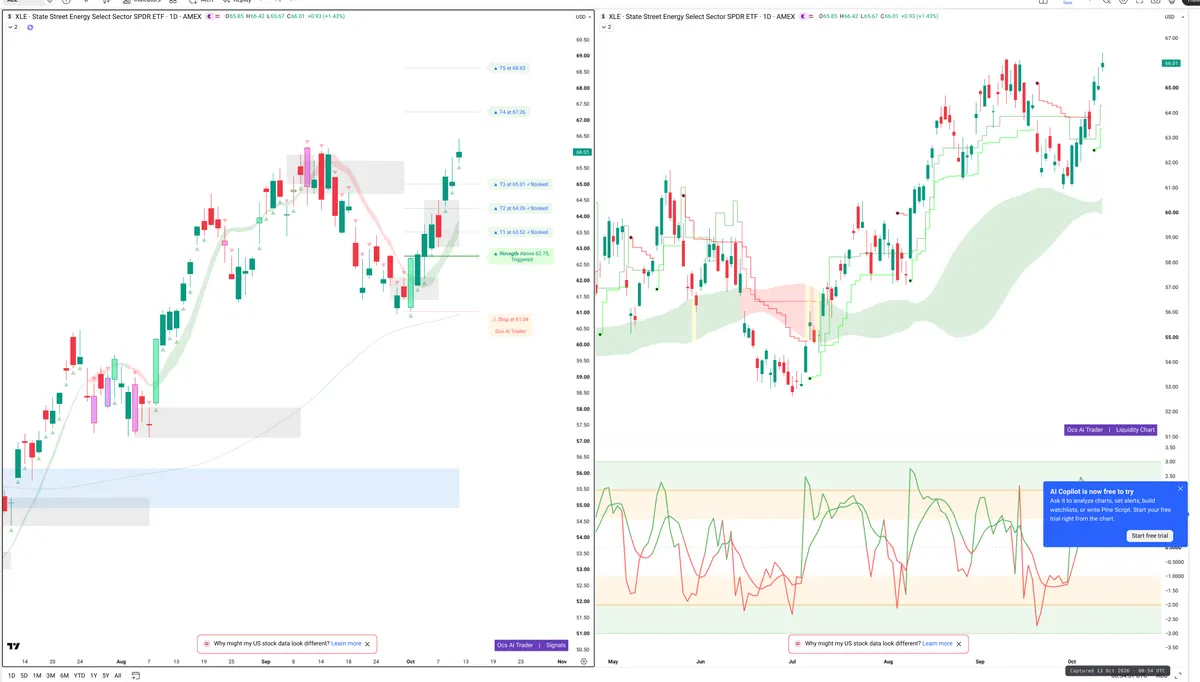The height and width of the screenshot is (682, 1200).
Task: Select the 5D time range
Action: click(x=24, y=676)
